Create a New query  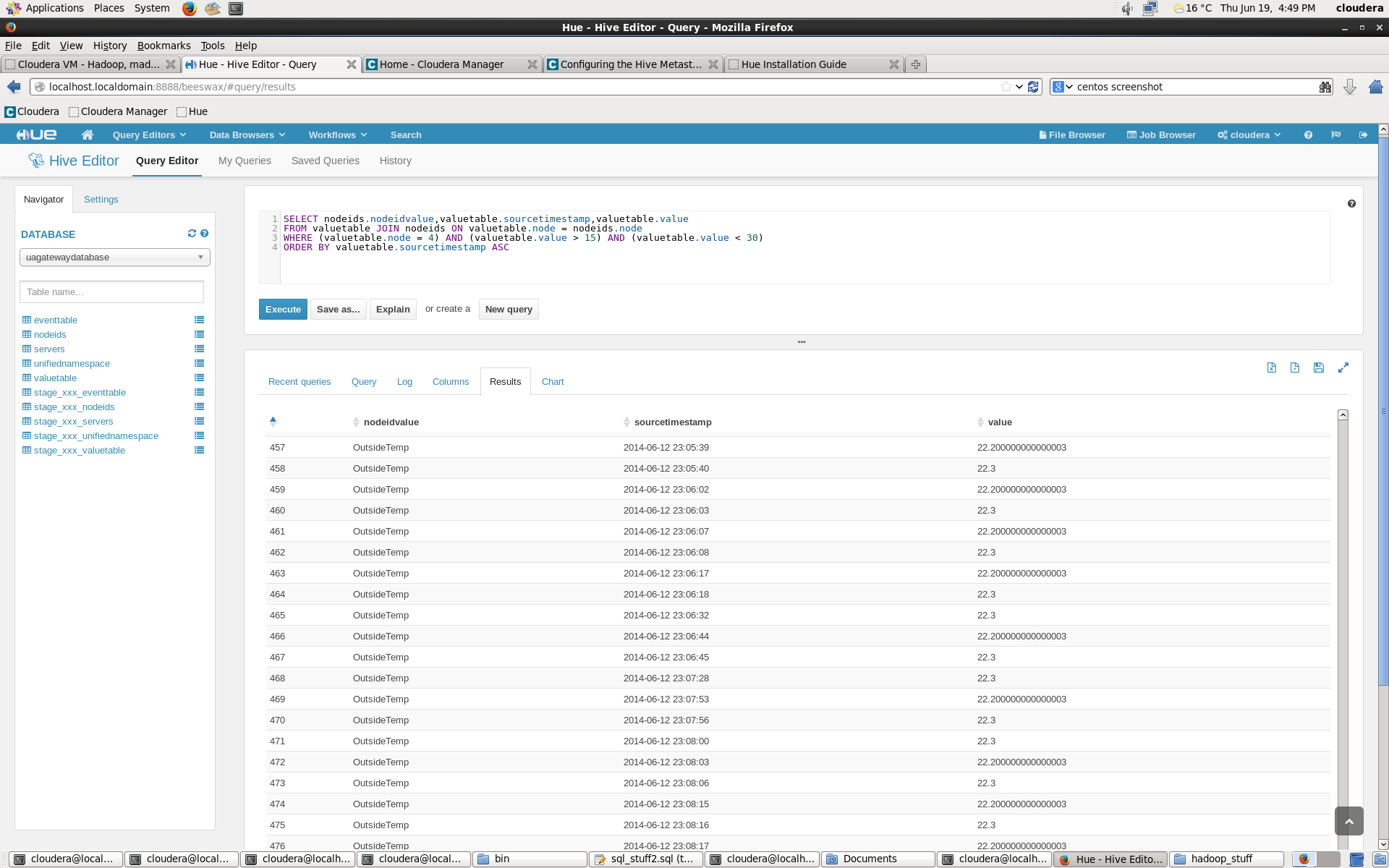pos(509,310)
